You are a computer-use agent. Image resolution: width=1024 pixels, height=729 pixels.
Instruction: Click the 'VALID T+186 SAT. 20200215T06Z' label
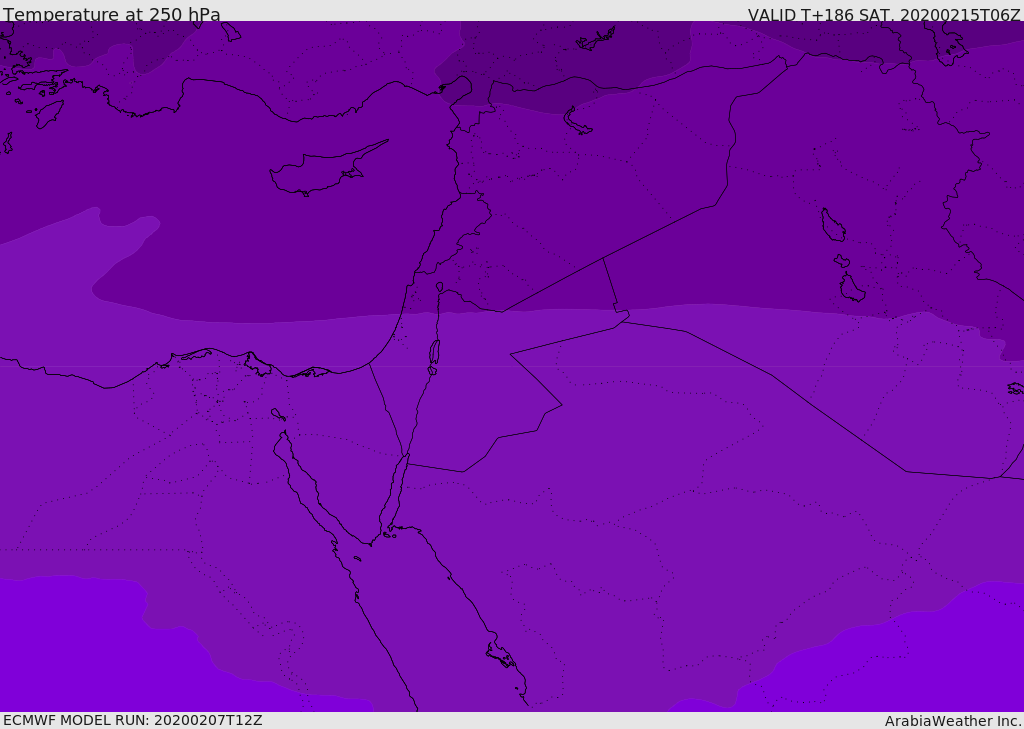pos(884,15)
